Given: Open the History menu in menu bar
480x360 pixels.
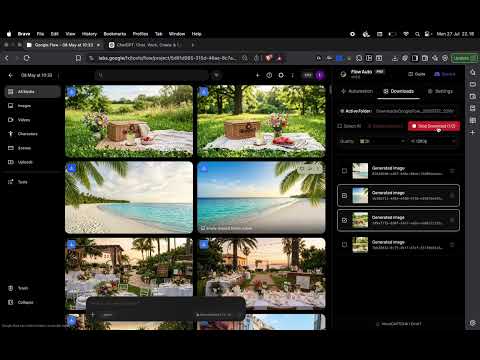Looking at the screenshot, I should pos(89,34).
